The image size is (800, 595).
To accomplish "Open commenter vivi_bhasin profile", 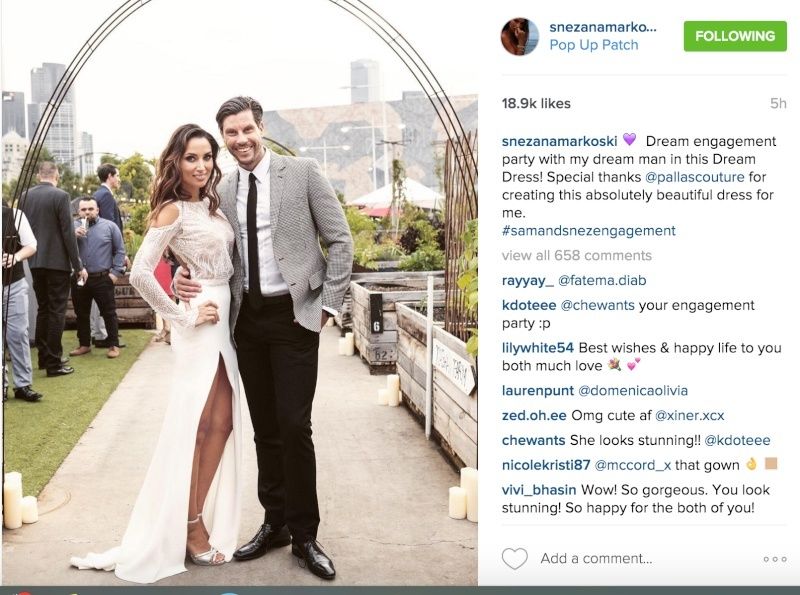I will pos(539,490).
